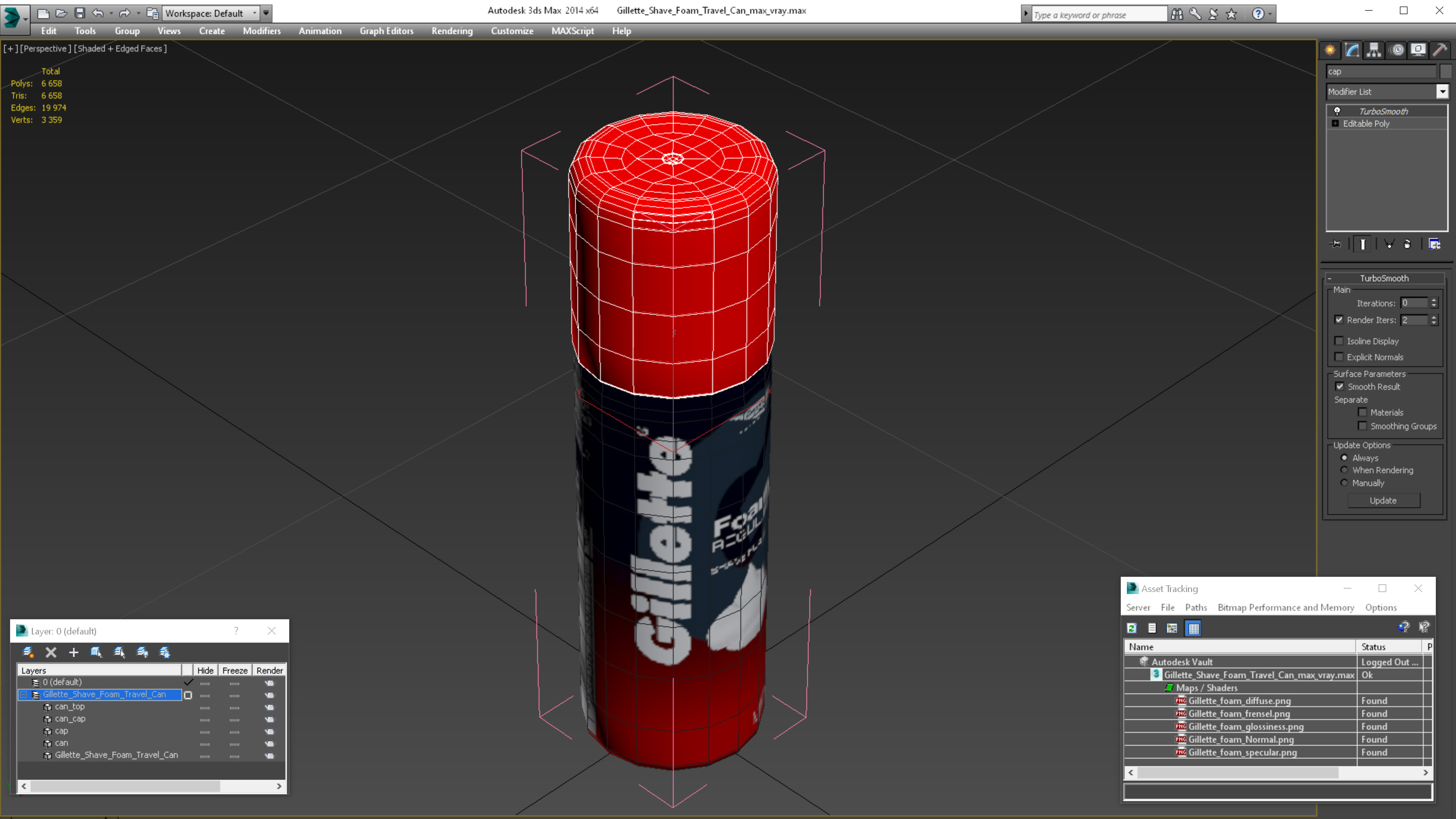
Task: Toggle the Render Iters checkbox
Action: pyautogui.click(x=1339, y=320)
